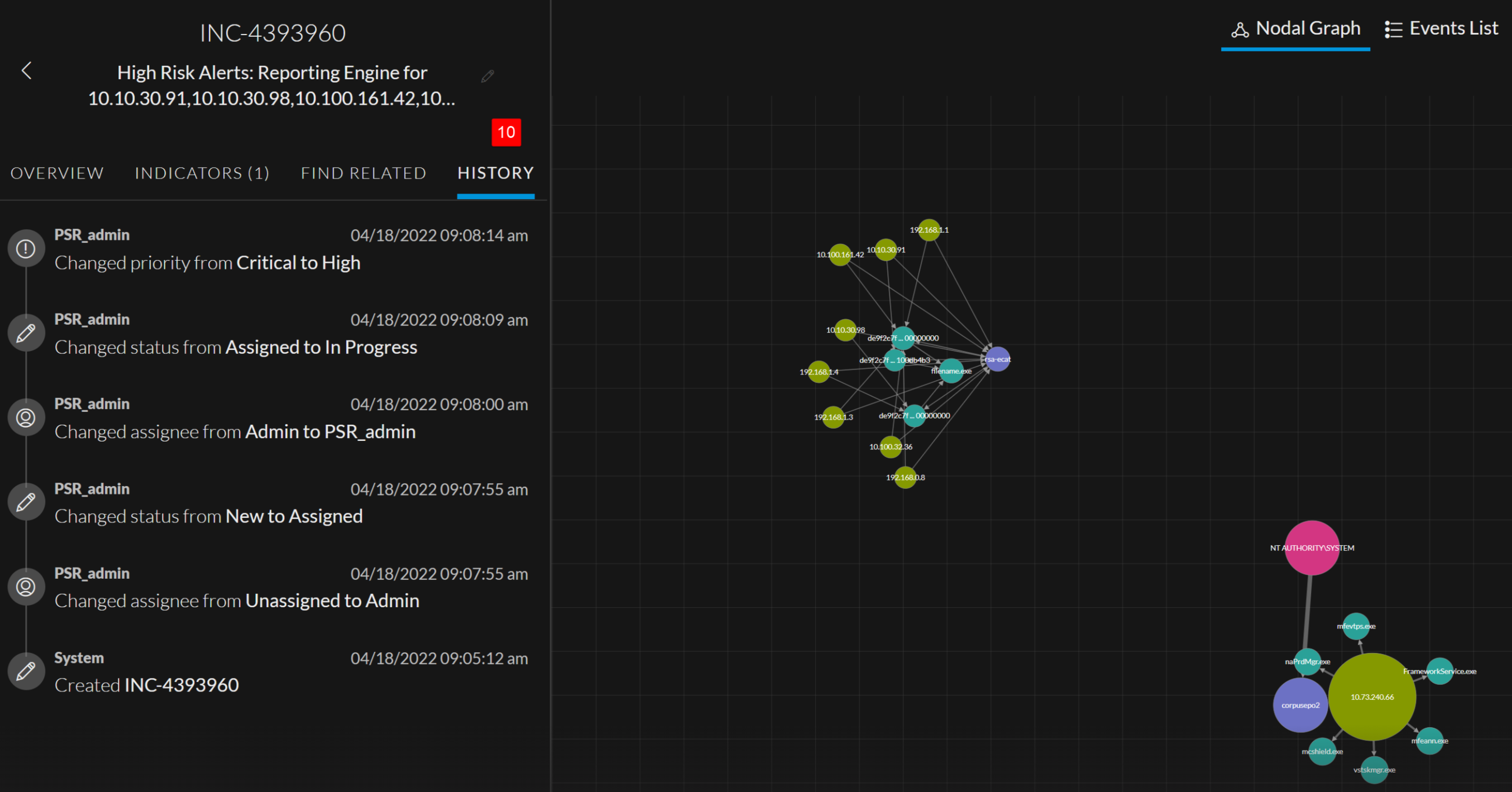Click the red risk score 10 badge

(506, 133)
